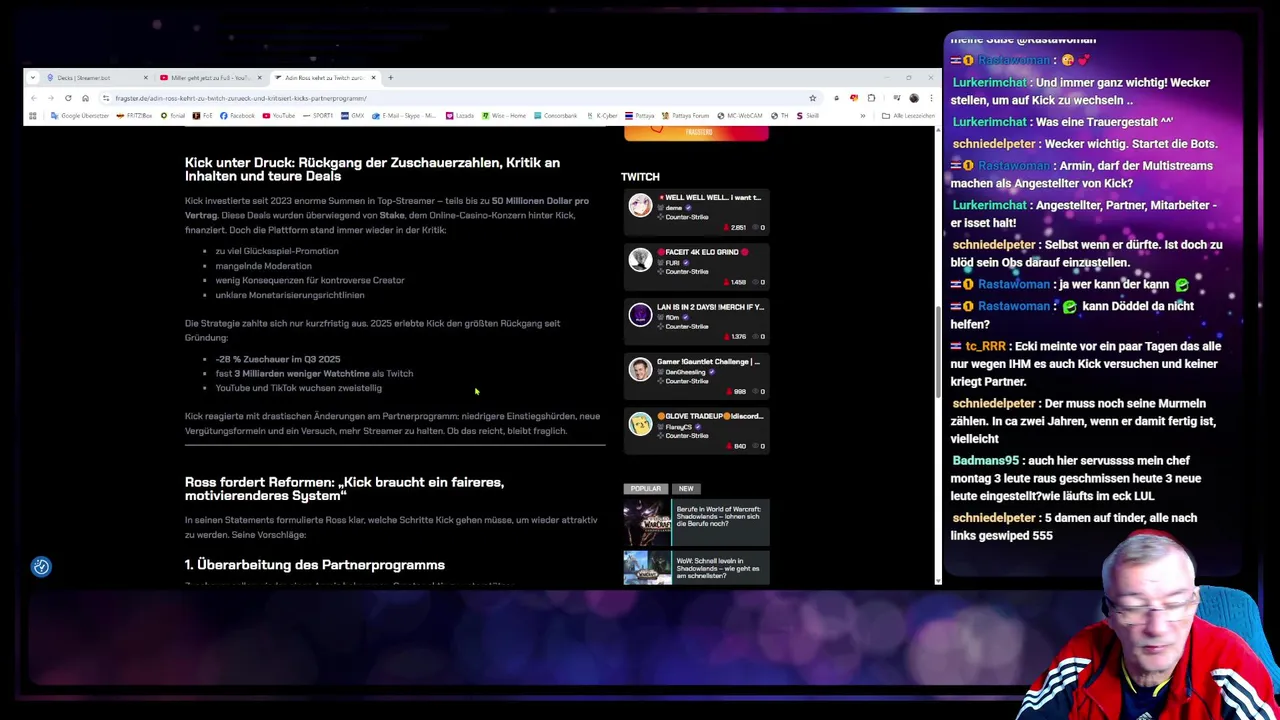This screenshot has height=720, width=1280.
Task: Open the browser home page icon
Action: (85, 98)
